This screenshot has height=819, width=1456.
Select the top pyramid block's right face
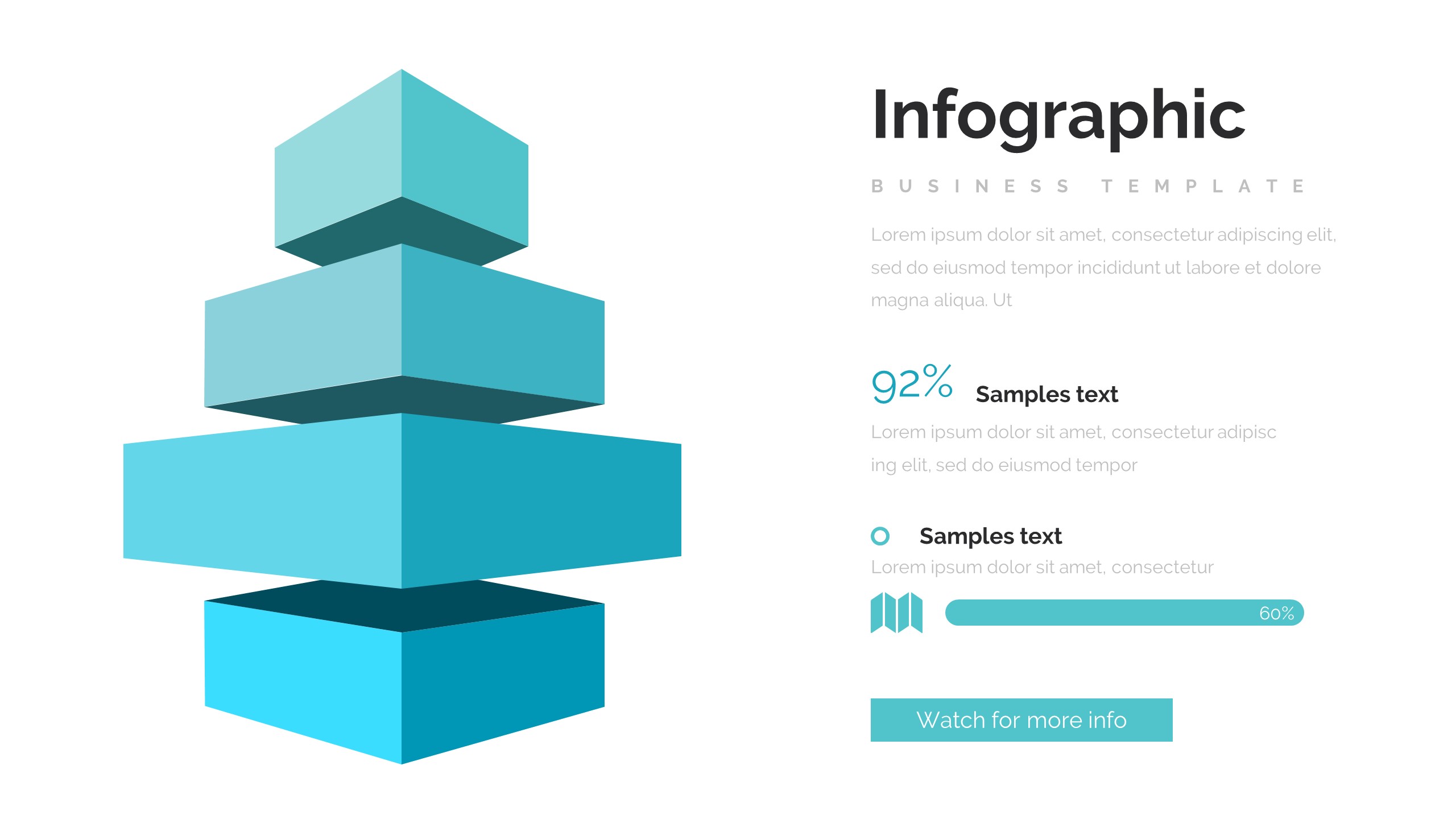pyautogui.click(x=465, y=165)
